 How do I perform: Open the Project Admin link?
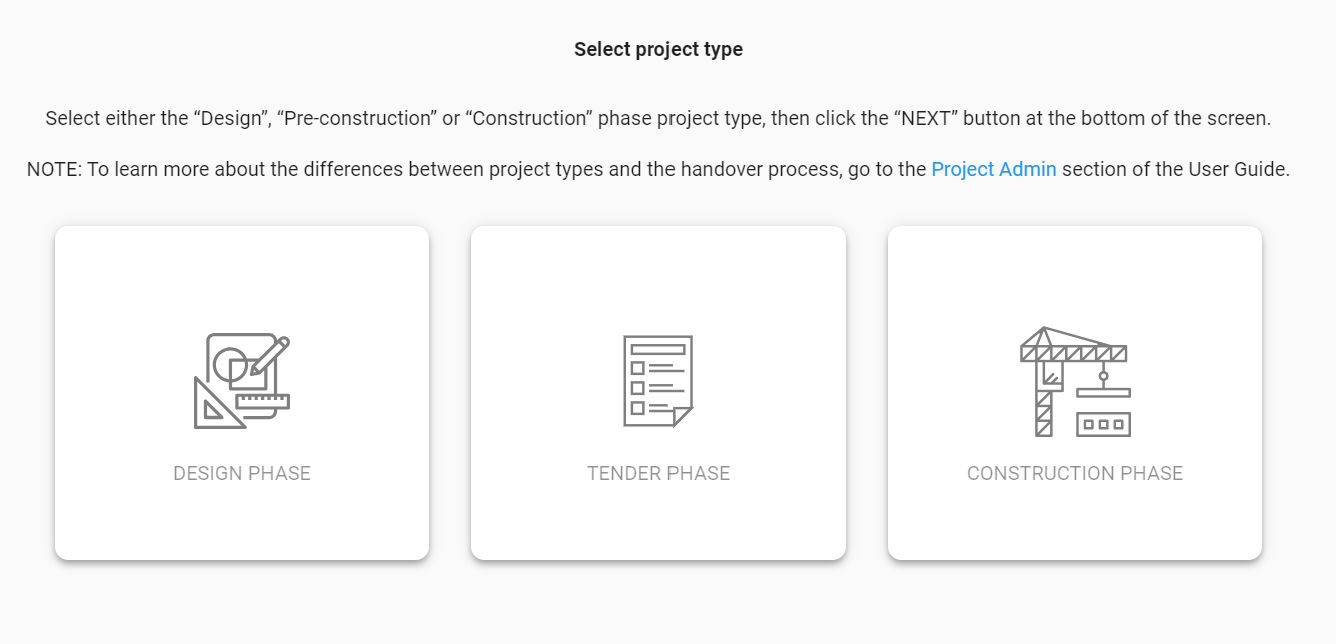[x=994, y=169]
